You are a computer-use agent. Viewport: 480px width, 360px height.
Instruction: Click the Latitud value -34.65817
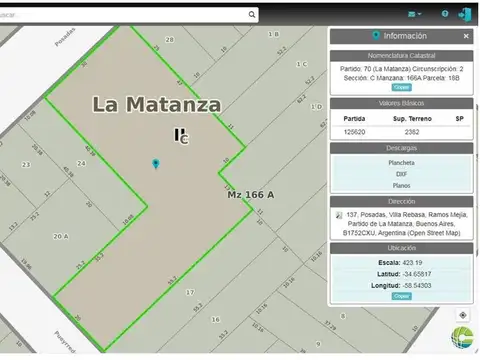417,274
